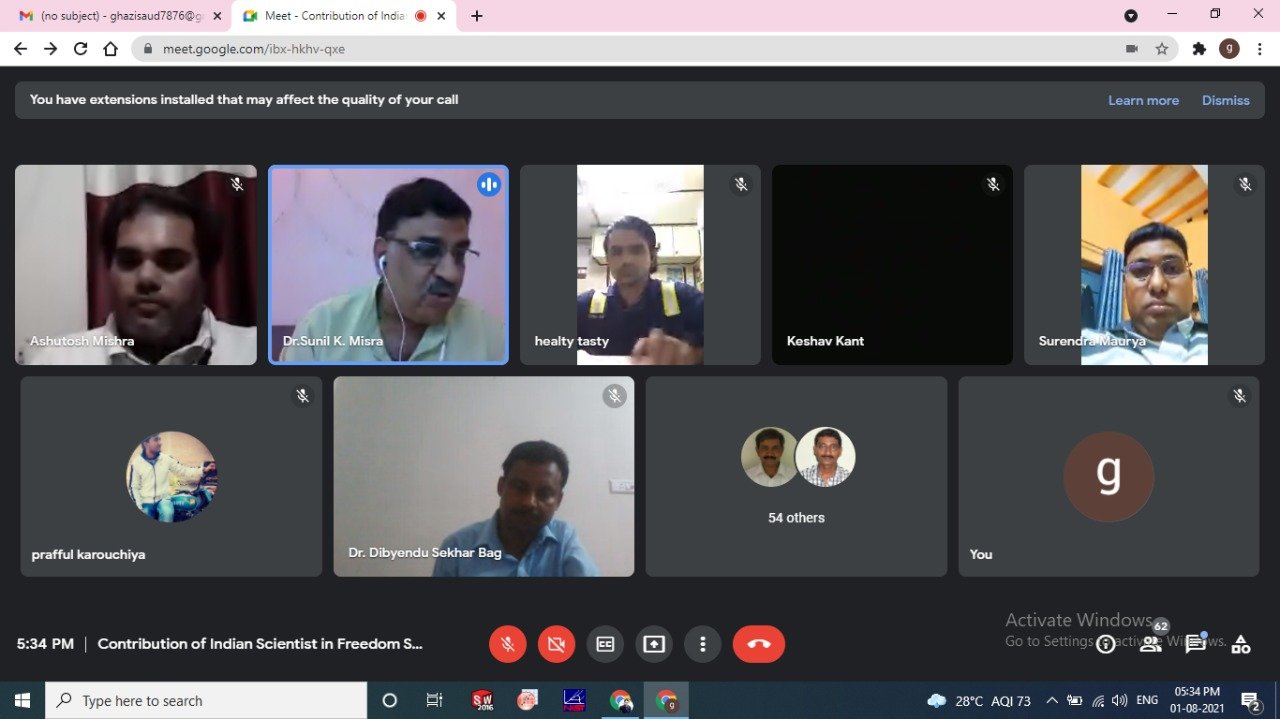The image size is (1280, 719).
Task: Click the 54 others participant tile
Action: click(796, 476)
